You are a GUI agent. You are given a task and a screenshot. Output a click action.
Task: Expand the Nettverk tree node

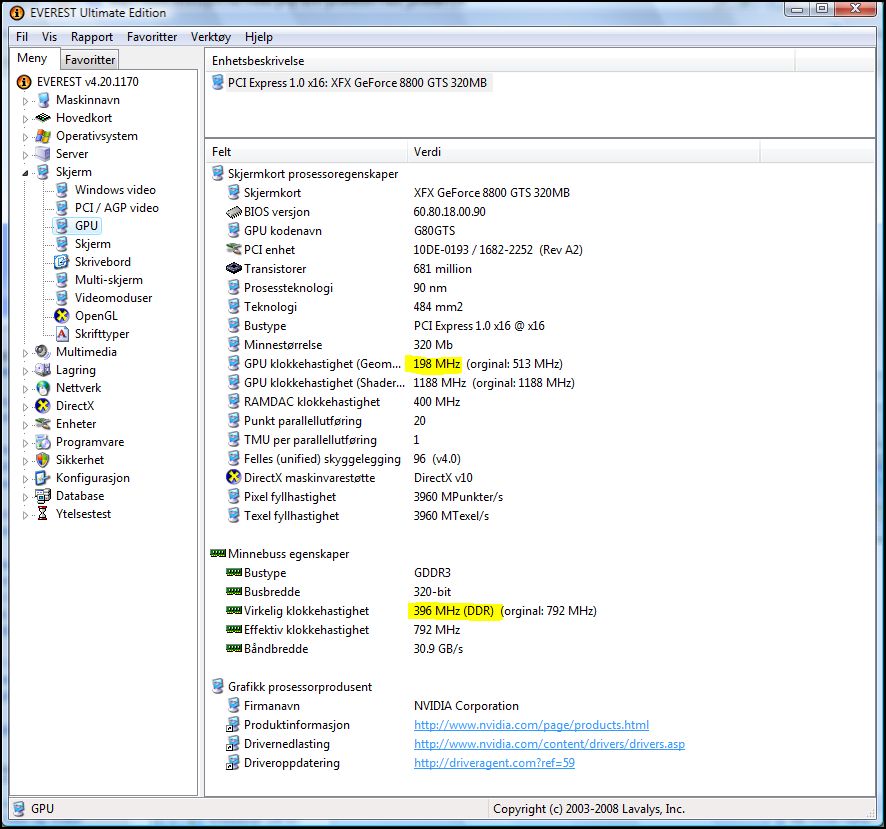[x=25, y=389]
